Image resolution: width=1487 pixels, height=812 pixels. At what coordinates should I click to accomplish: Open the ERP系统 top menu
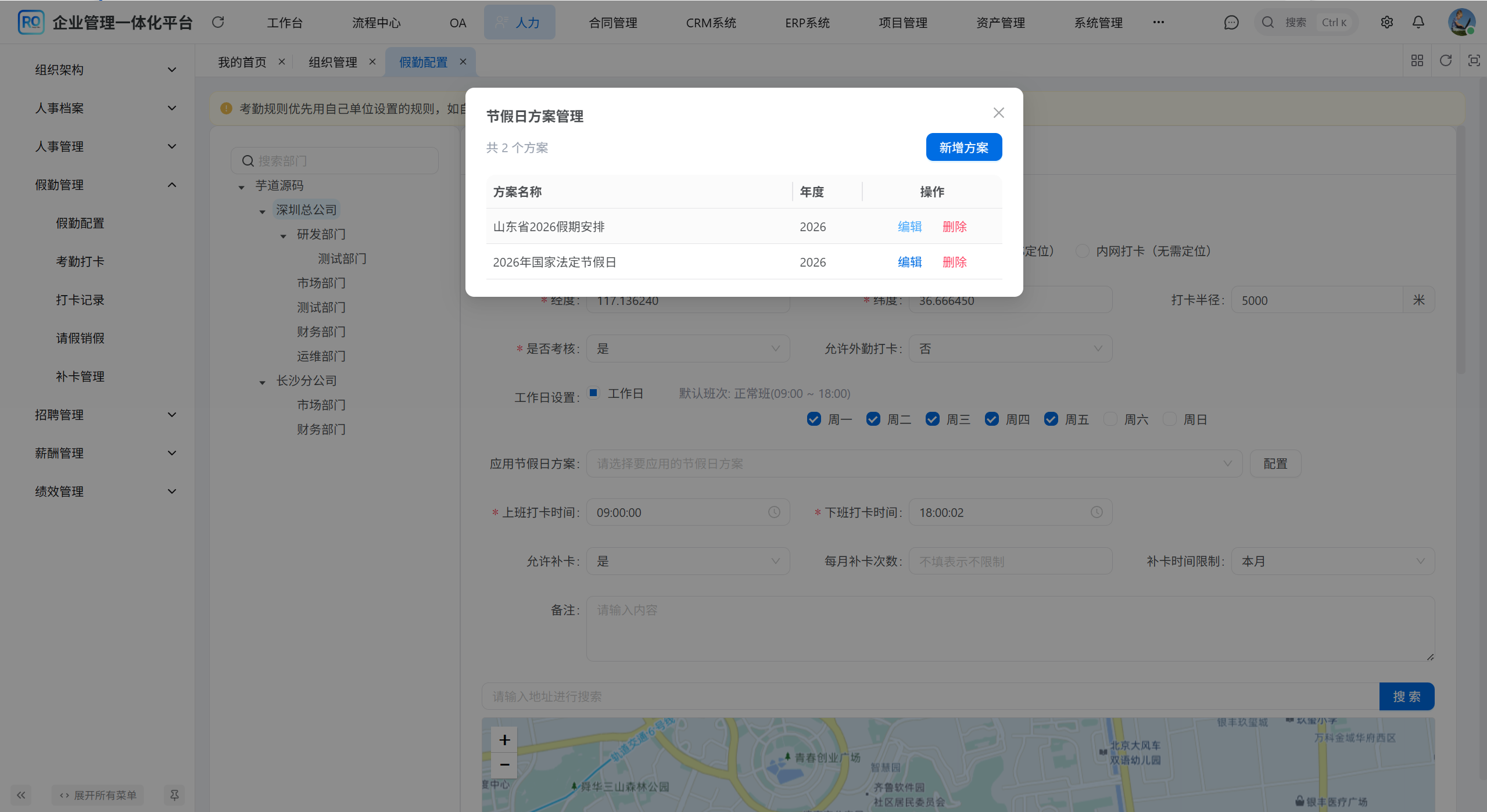807,23
